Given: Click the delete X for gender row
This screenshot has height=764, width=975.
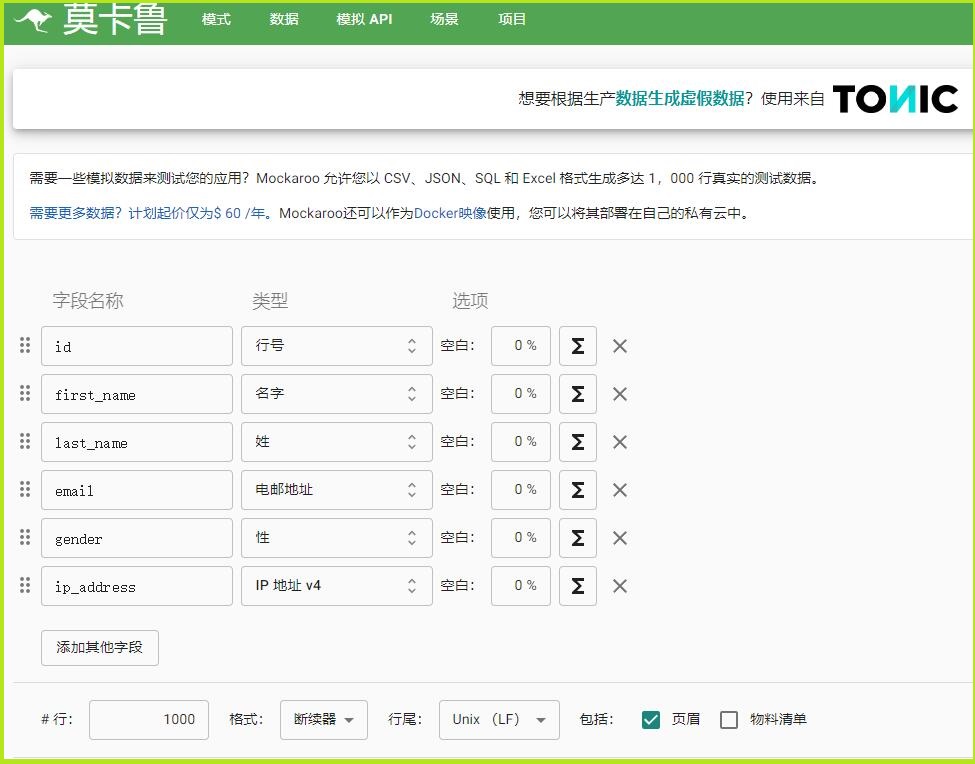Looking at the screenshot, I should point(620,538).
